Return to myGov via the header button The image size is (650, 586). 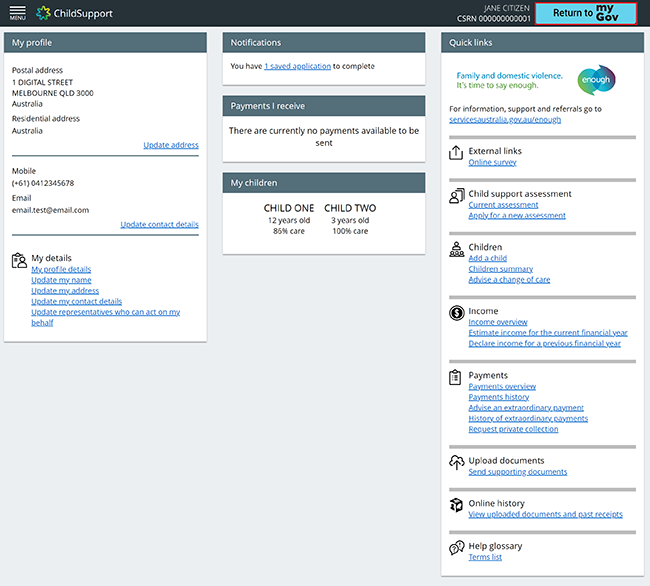pos(585,13)
